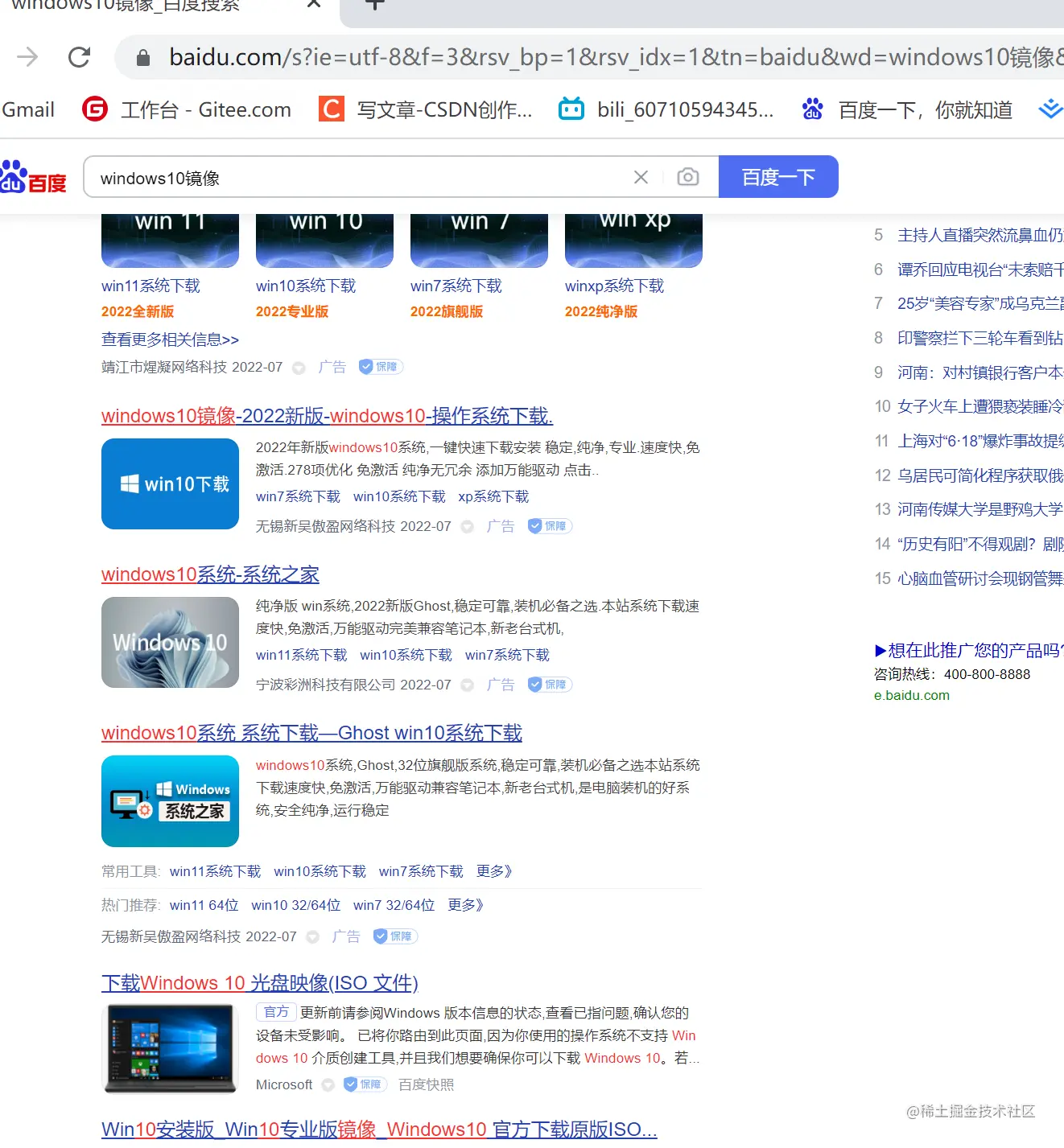Viewport: 1064px width, 1148px height.
Task: Open hot search item 10 女子火车上遭猥亵
Action: click(980, 406)
